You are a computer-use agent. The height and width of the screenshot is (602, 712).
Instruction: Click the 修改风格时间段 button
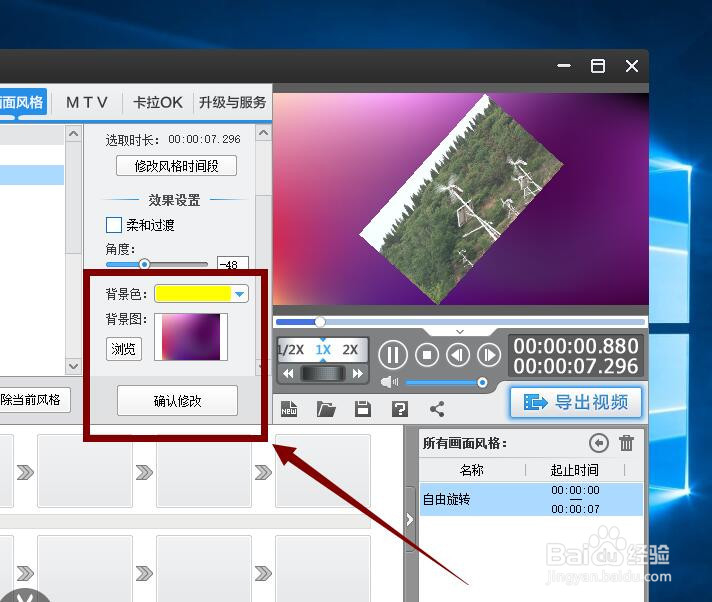[176, 166]
